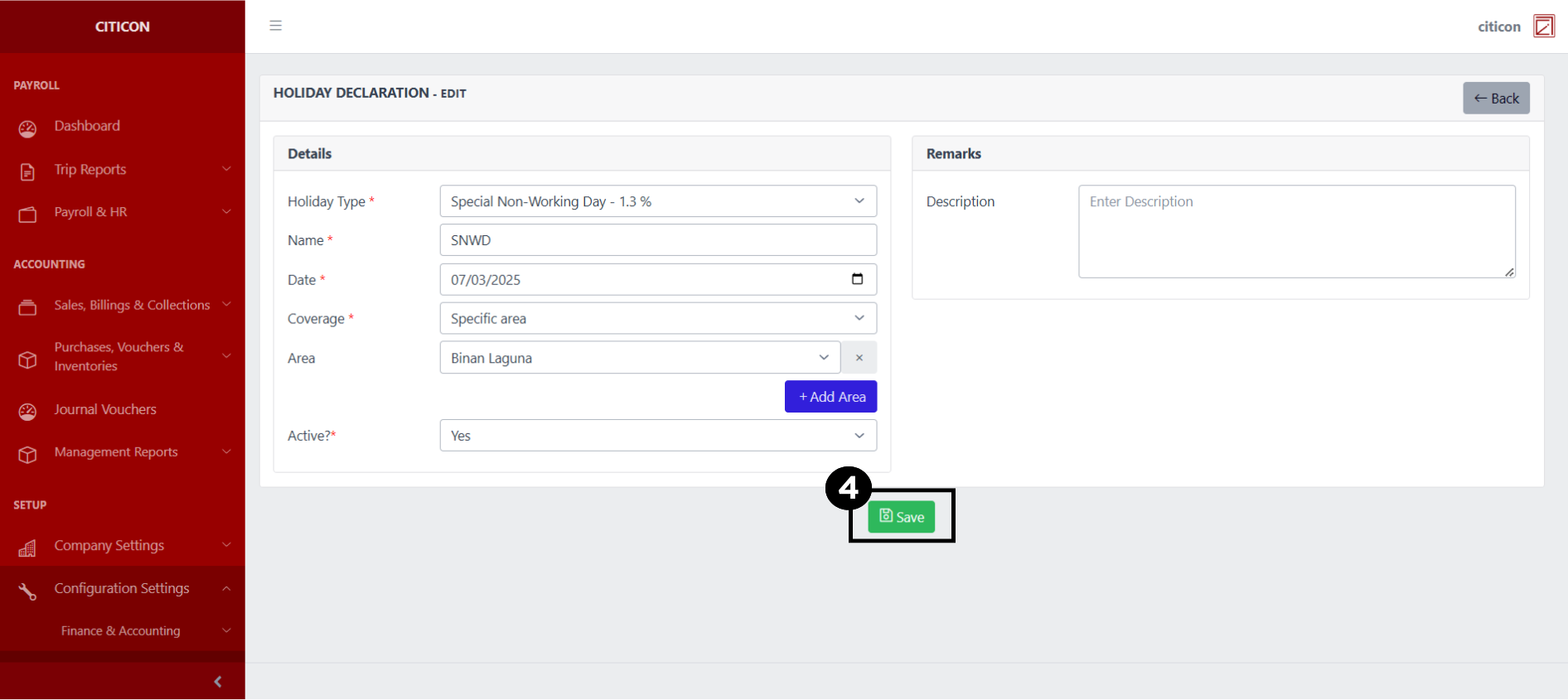1568x700 pixels.
Task: Remove the Binan Laguna area with X
Action: pos(859,358)
